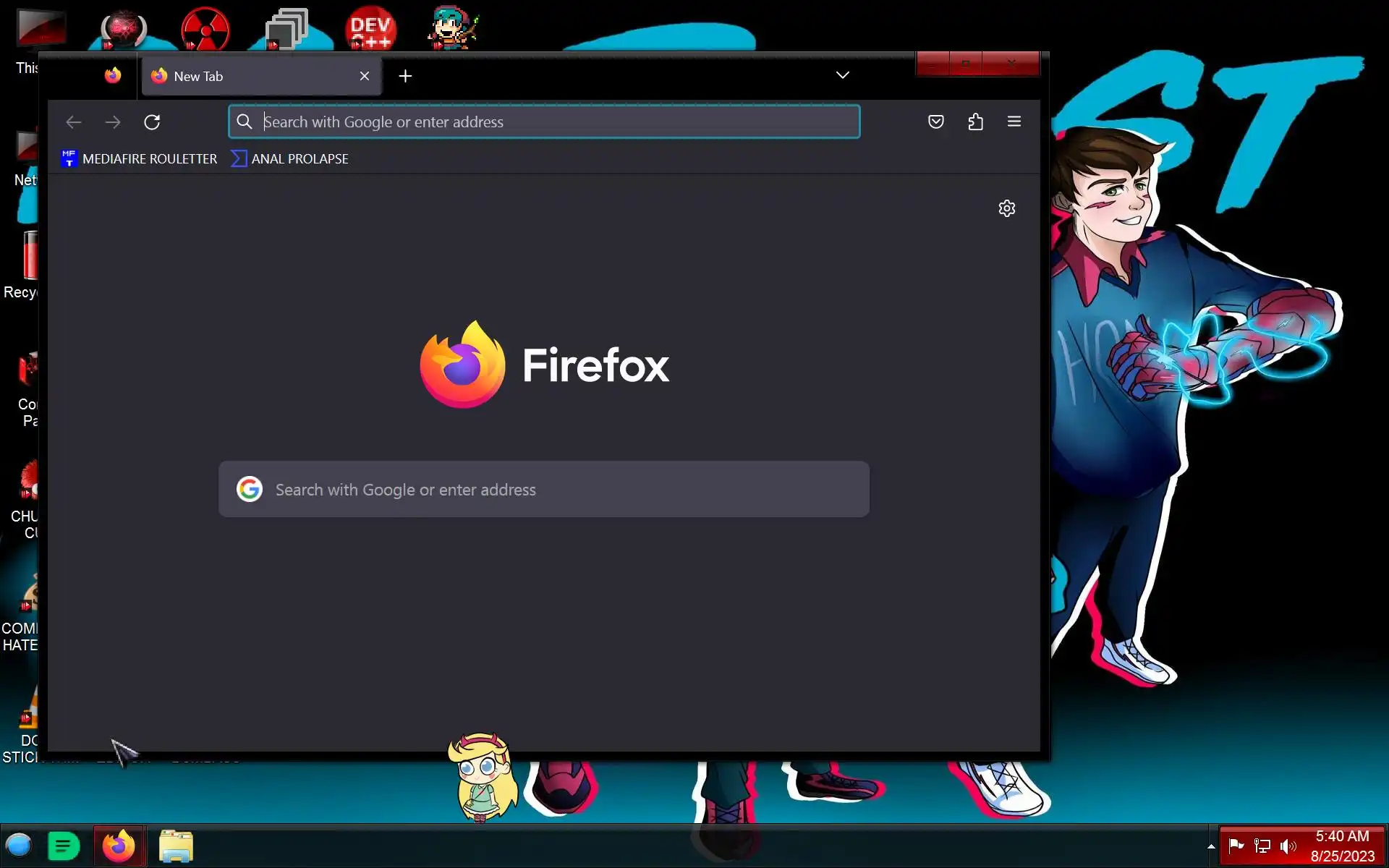Click the forward navigation arrow
Image resolution: width=1389 pixels, height=868 pixels.
[113, 122]
